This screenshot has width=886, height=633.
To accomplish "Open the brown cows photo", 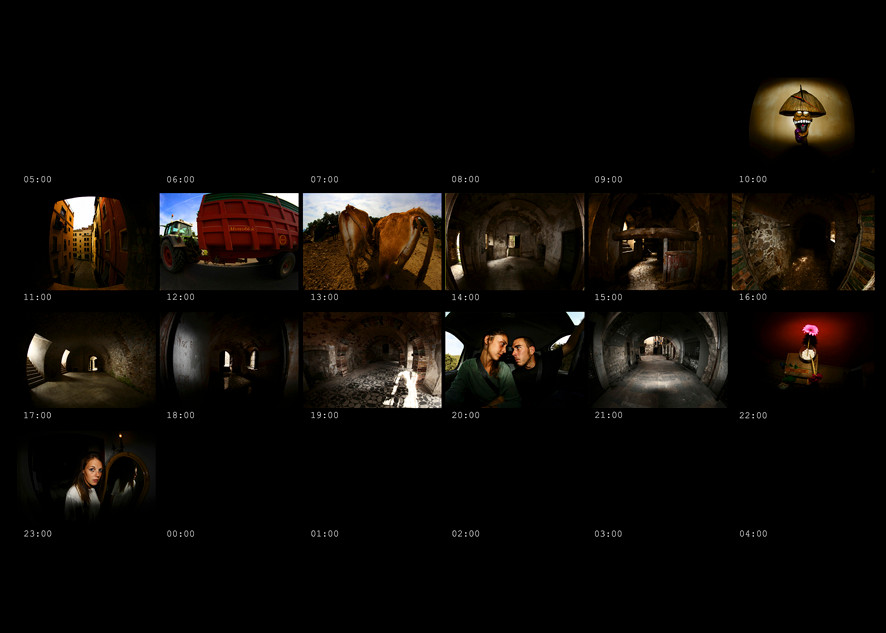I will click(372, 242).
